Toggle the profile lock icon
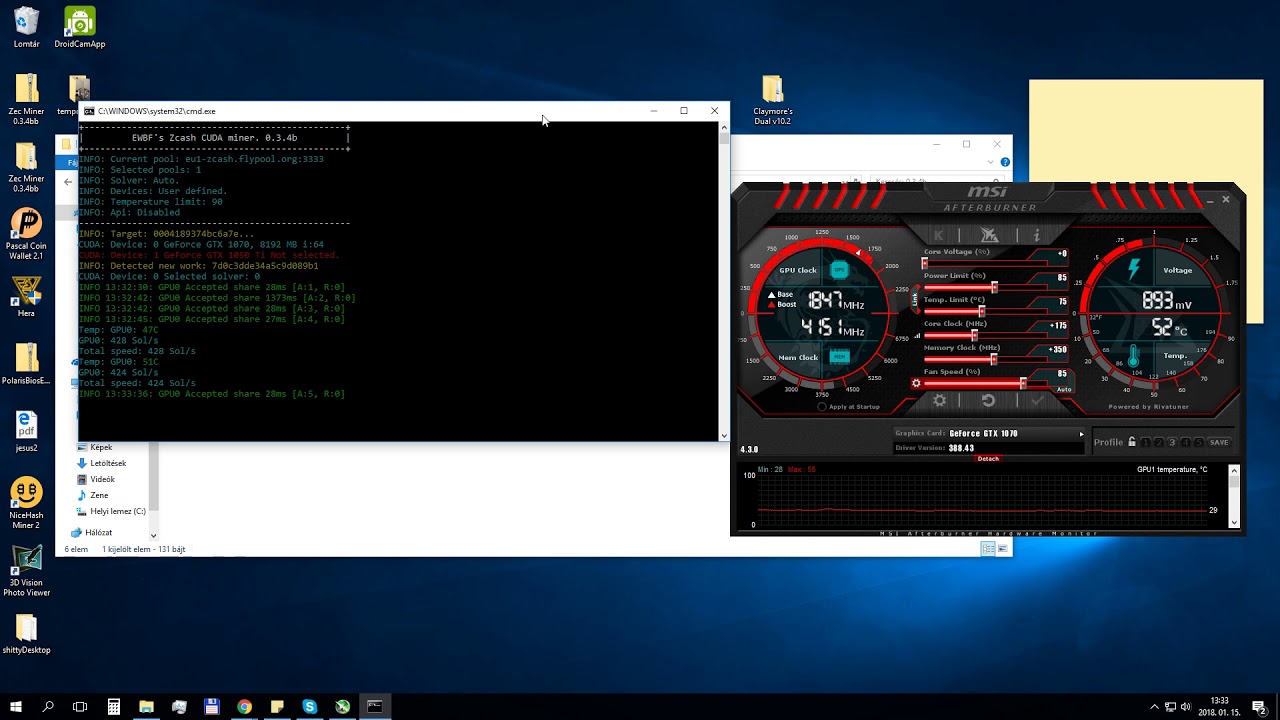Screen dimensions: 1280x720 pyautogui.click(x=1132, y=442)
